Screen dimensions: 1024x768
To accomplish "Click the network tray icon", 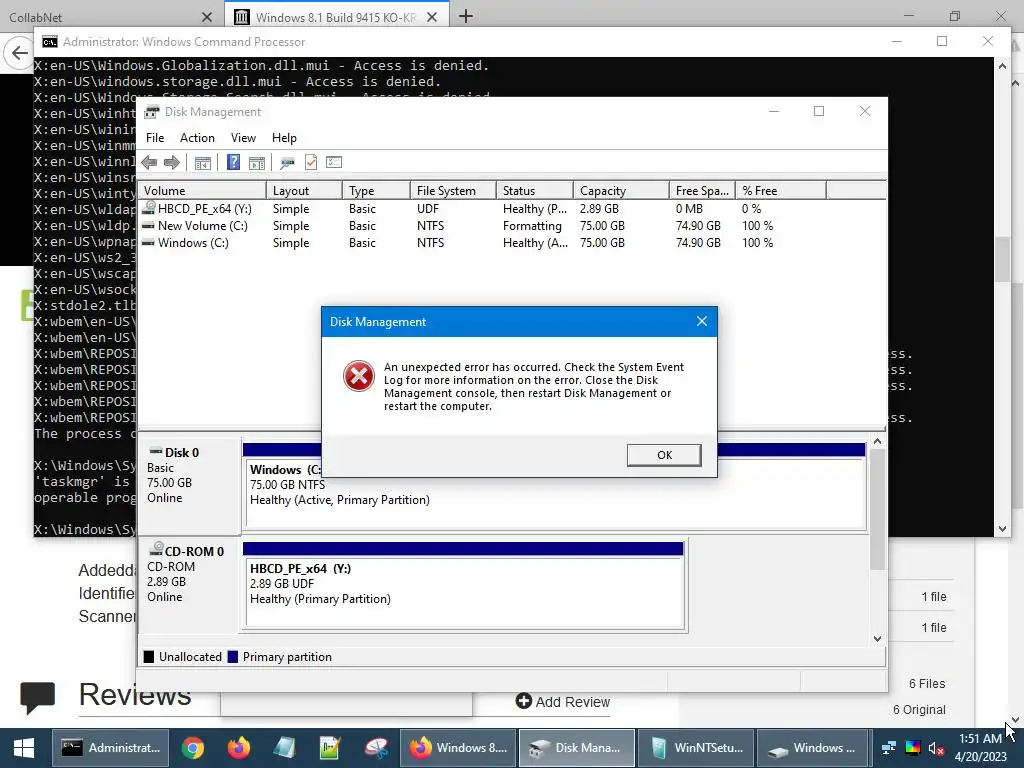I will tap(889, 748).
